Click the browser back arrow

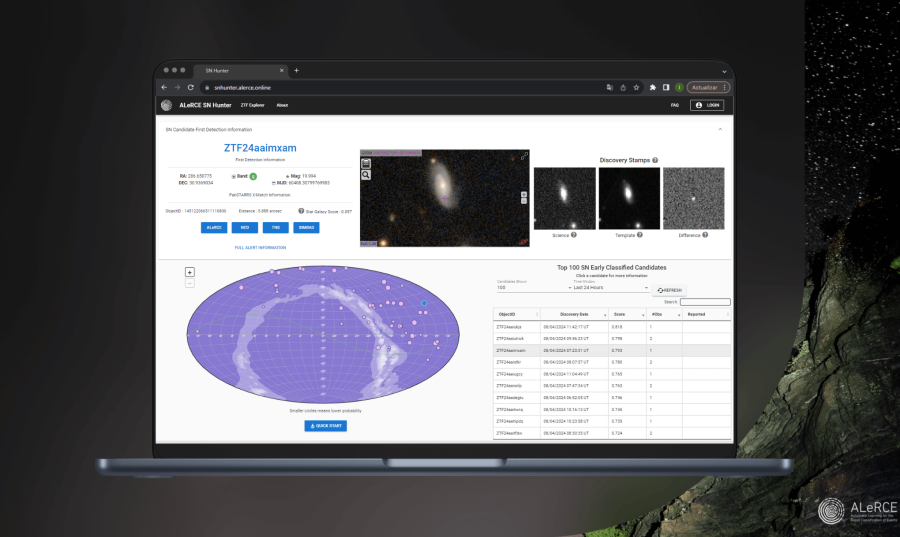(164, 88)
